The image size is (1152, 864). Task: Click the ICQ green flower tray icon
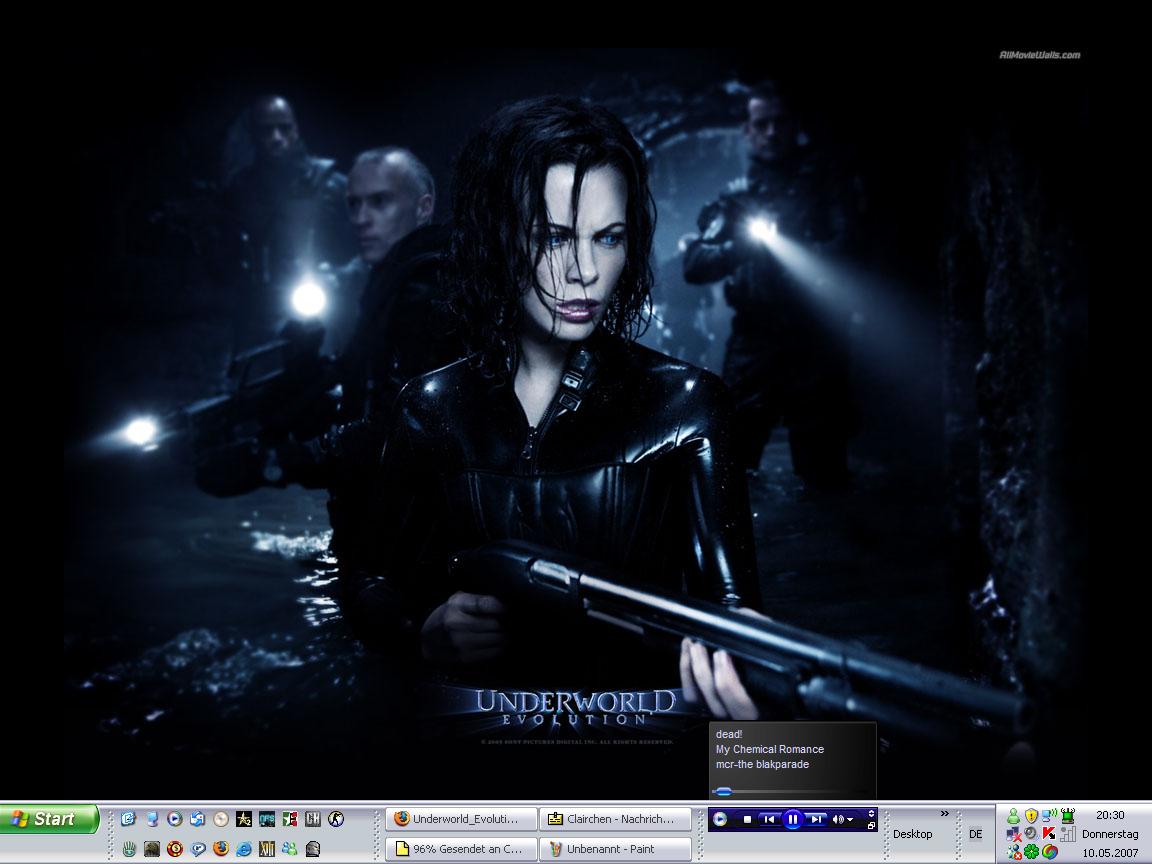tap(1031, 852)
